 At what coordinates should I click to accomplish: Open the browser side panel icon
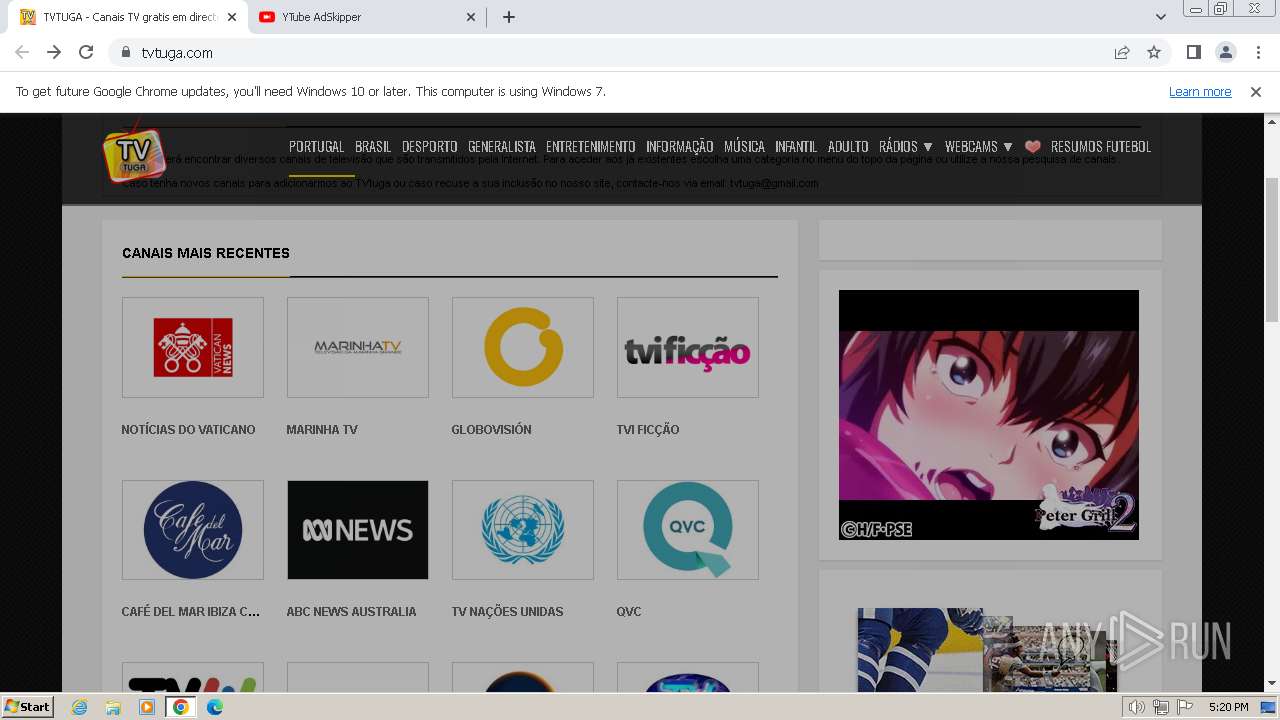pyautogui.click(x=1193, y=52)
